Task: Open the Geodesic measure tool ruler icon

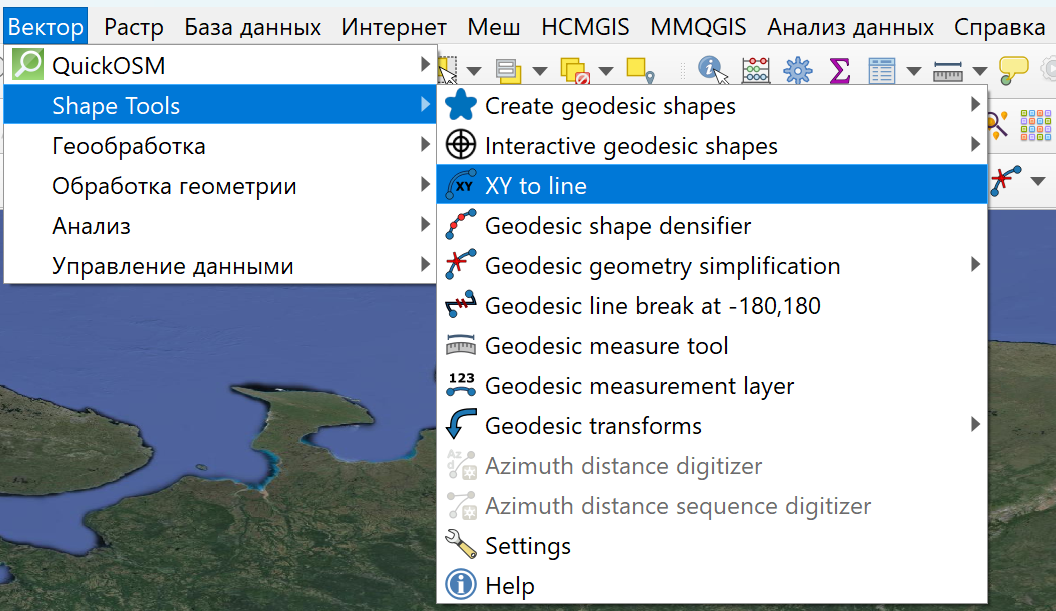Action: point(461,345)
